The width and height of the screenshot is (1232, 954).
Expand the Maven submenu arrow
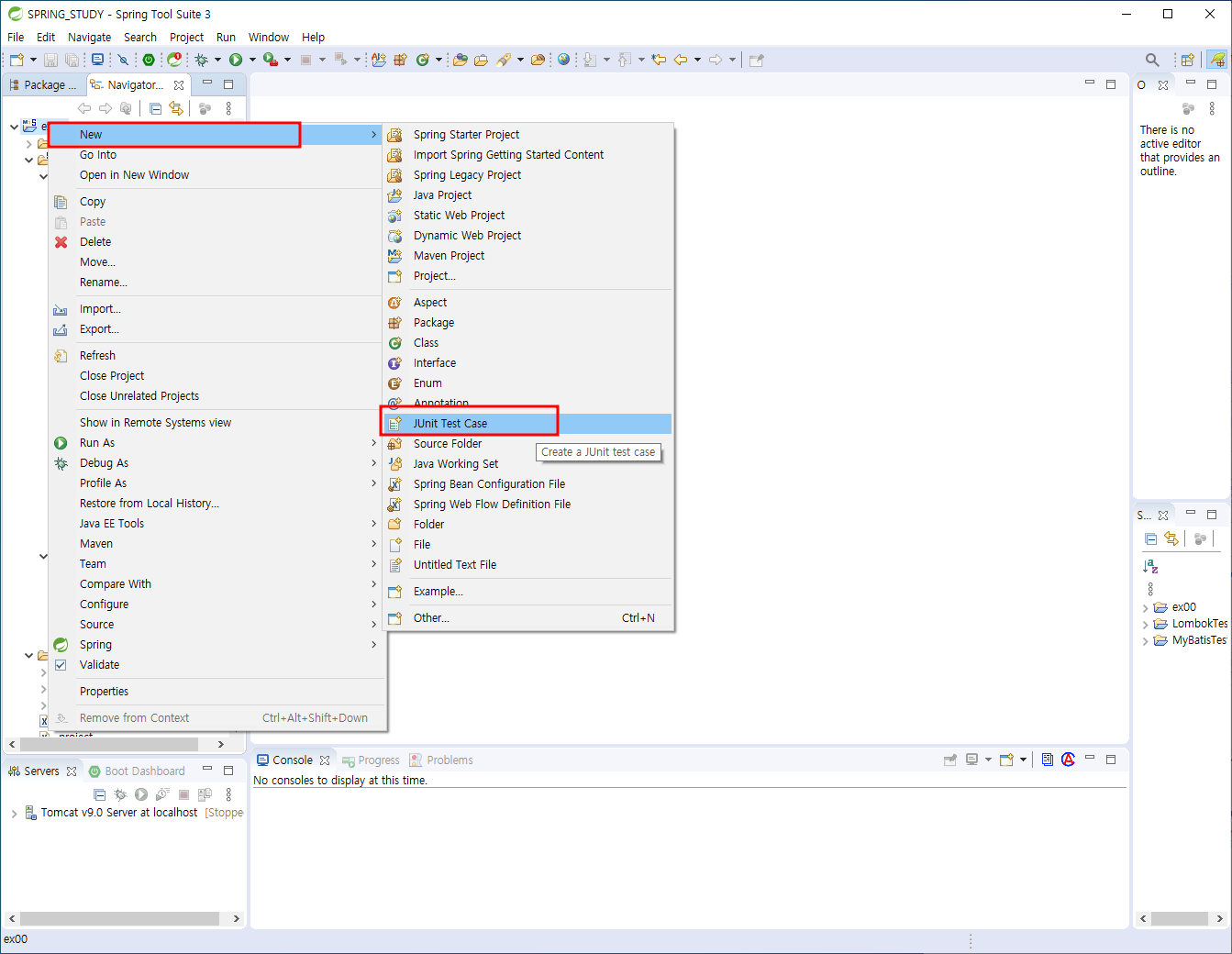click(374, 544)
